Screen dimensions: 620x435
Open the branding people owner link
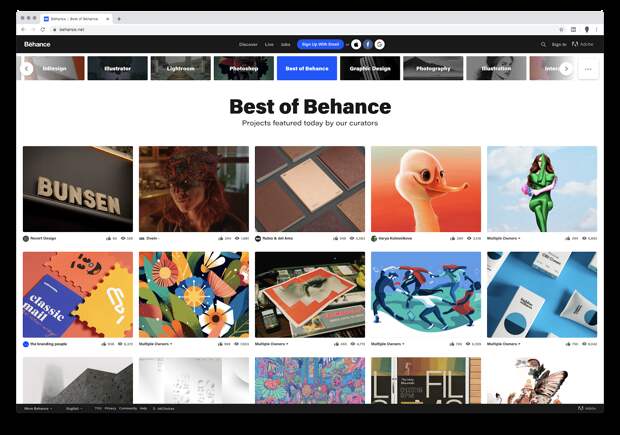click(48, 344)
